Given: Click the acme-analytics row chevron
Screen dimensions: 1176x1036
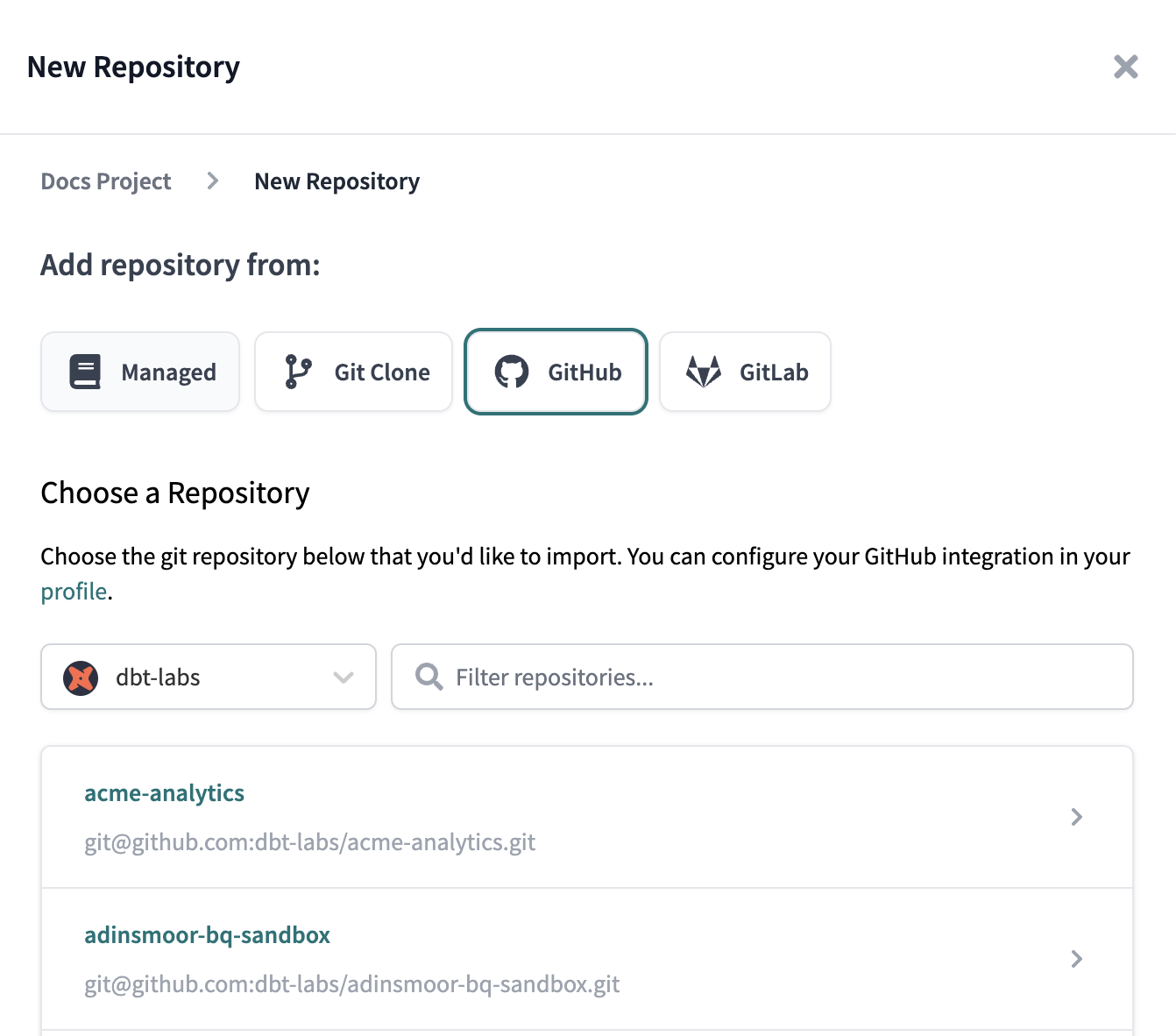Looking at the screenshot, I should 1077,817.
